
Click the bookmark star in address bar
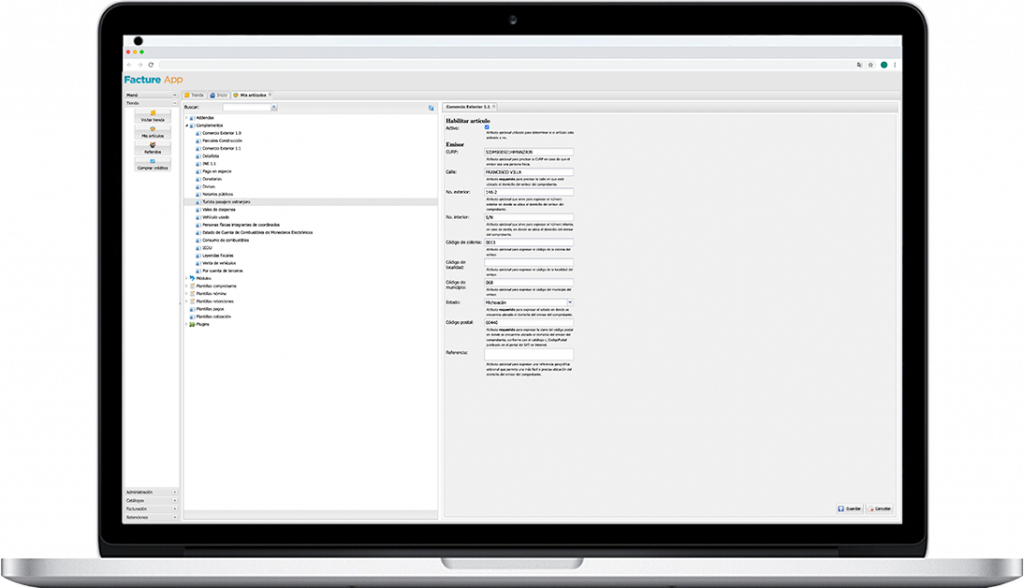click(870, 64)
